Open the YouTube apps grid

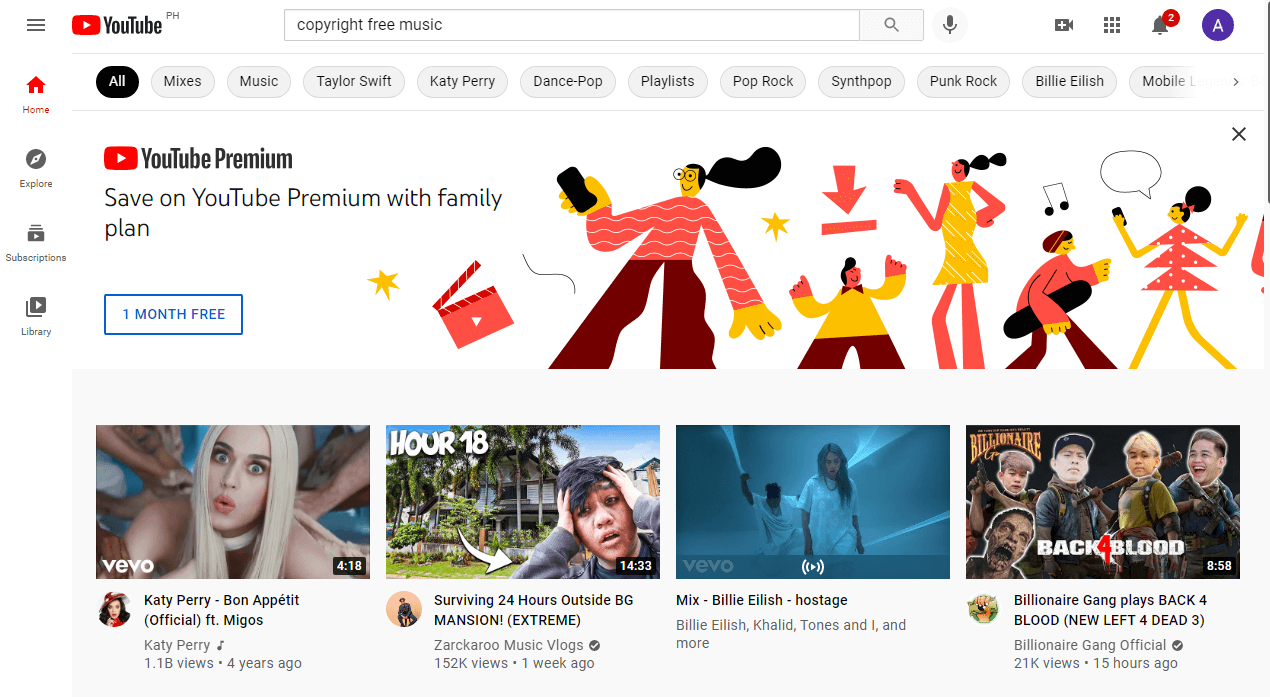(x=1112, y=25)
